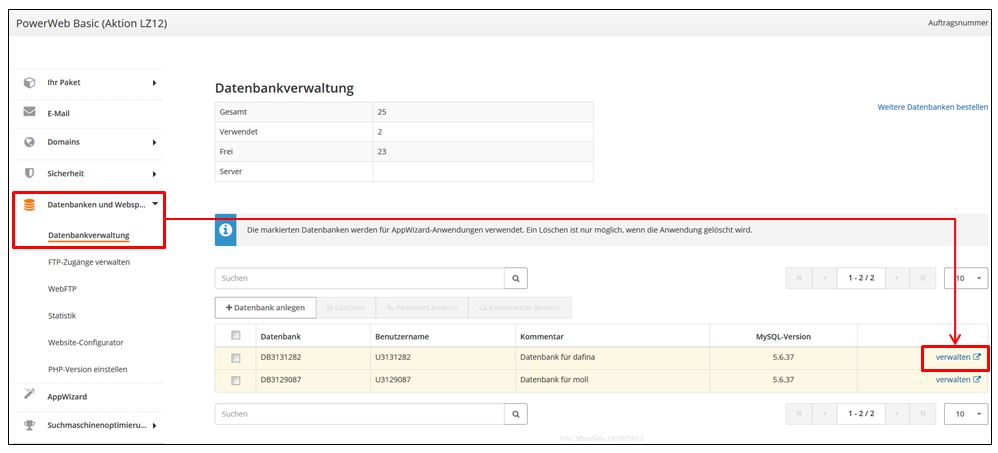Click username cell U3131282

tap(393, 357)
